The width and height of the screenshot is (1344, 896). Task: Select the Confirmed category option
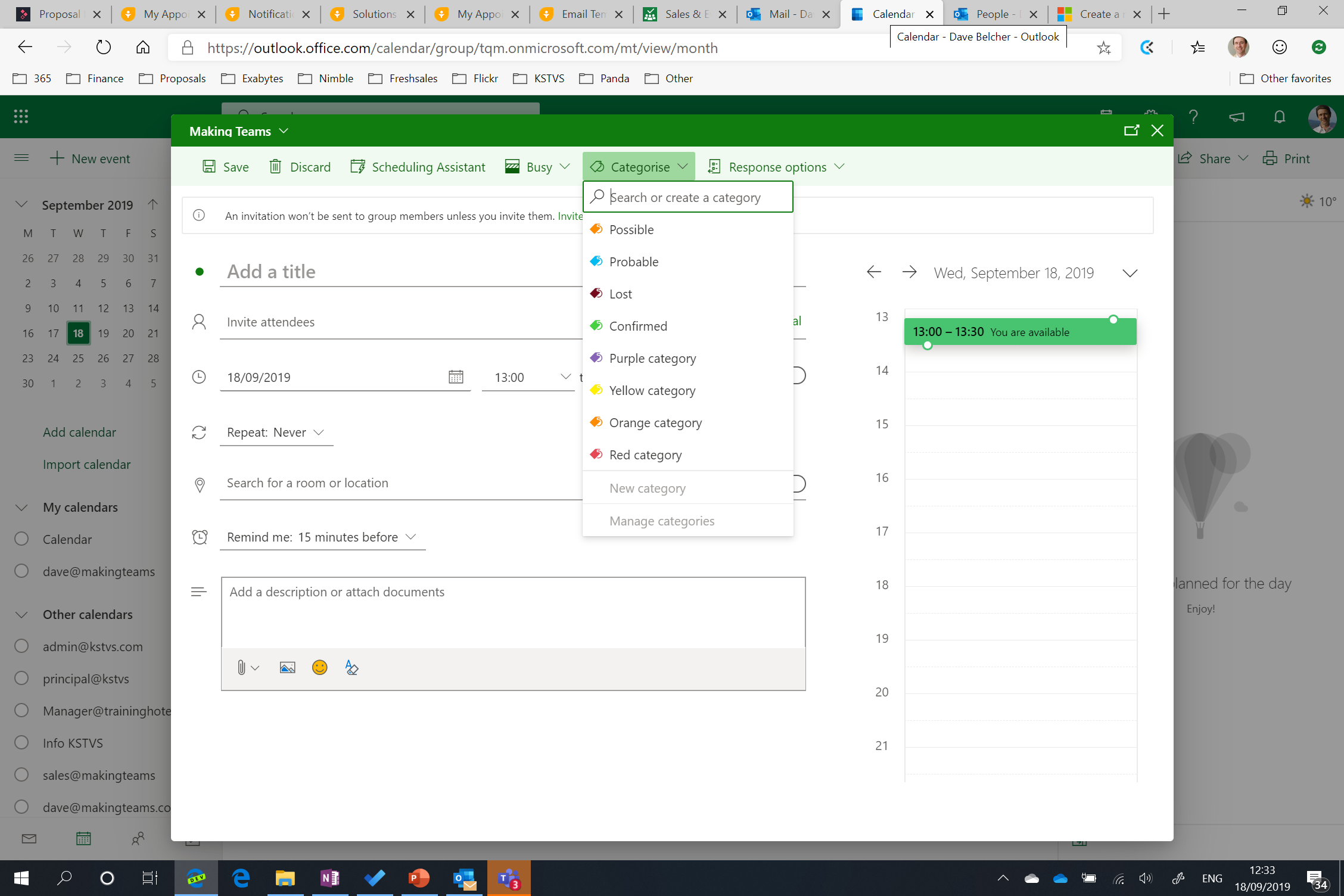638,325
